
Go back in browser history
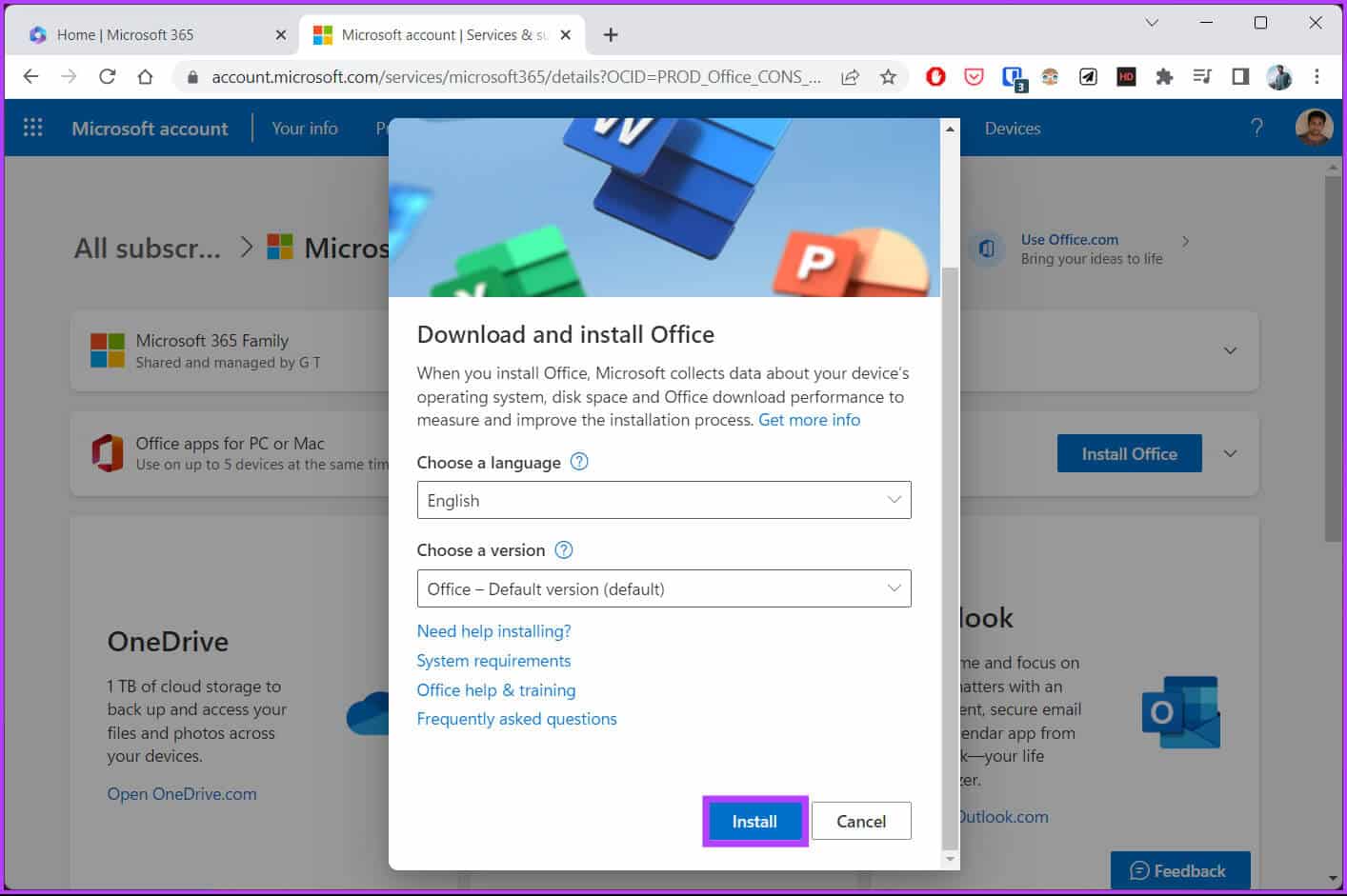click(x=30, y=76)
